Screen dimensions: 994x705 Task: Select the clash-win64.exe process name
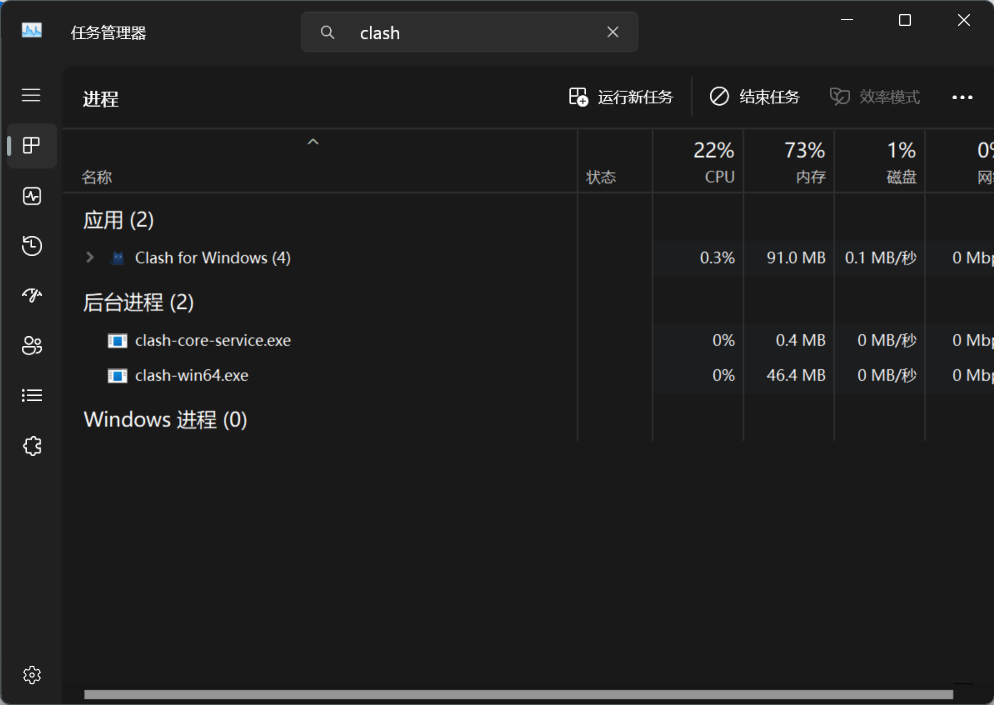[191, 375]
